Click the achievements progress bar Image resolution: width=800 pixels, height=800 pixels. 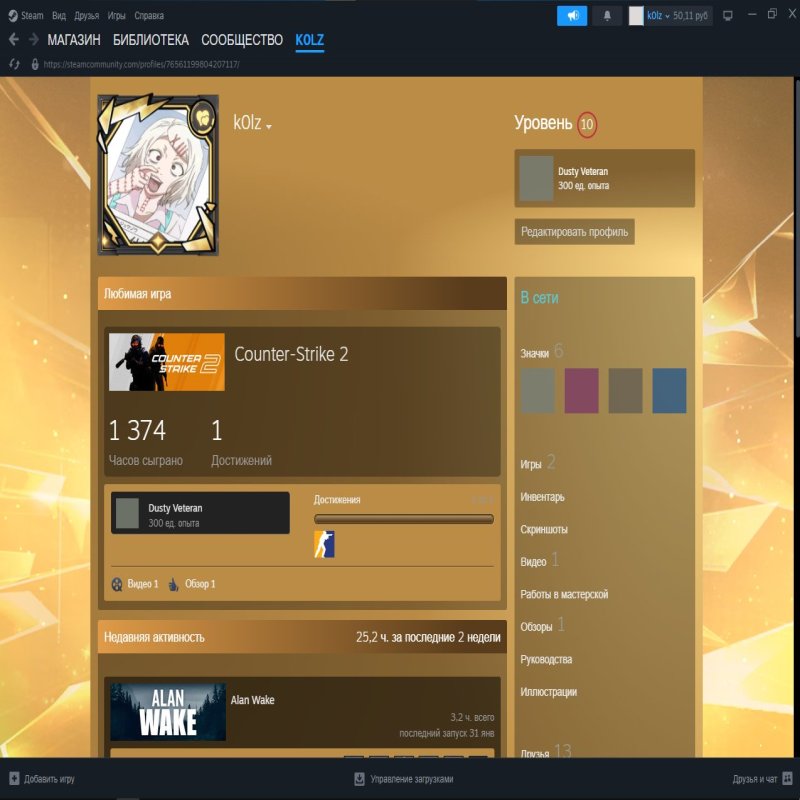click(x=403, y=519)
